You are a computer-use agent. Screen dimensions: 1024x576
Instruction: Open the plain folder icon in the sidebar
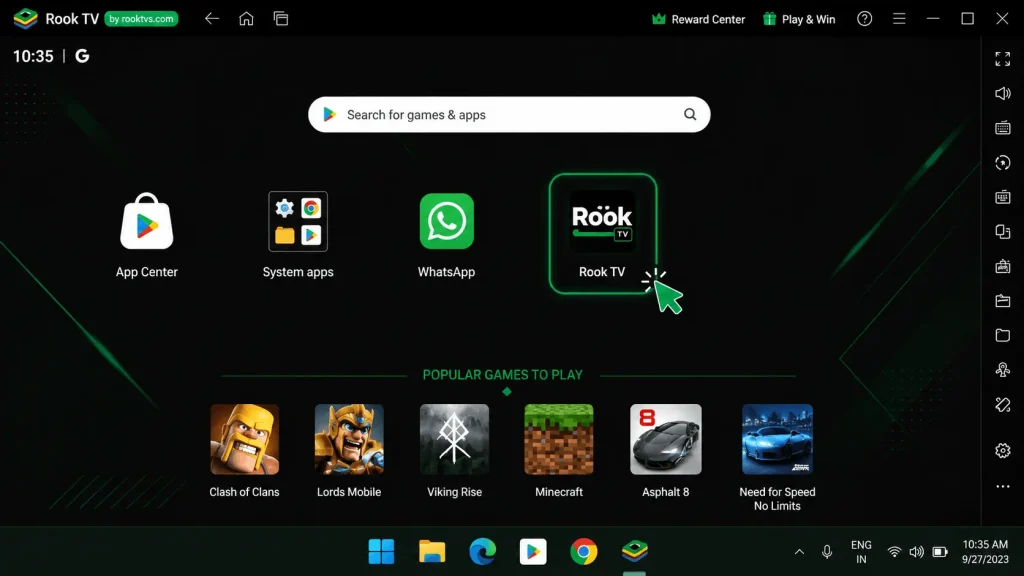[x=1002, y=336]
